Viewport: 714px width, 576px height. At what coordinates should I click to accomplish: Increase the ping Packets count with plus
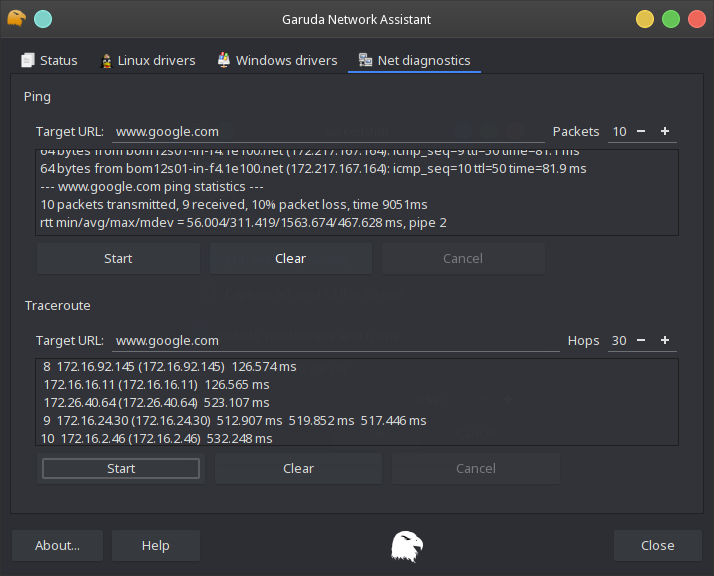point(665,131)
